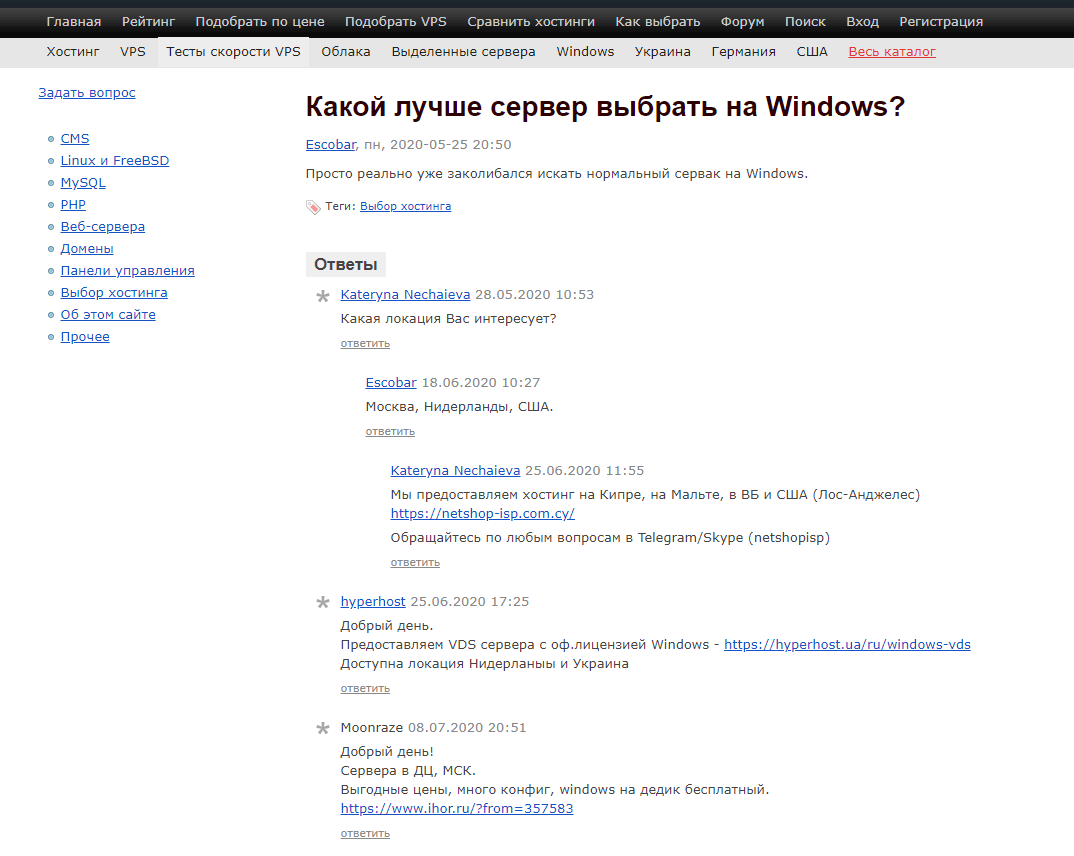This screenshot has width=1074, height=856.
Task: Select the Linux и FreeBSD category
Action: 115,161
